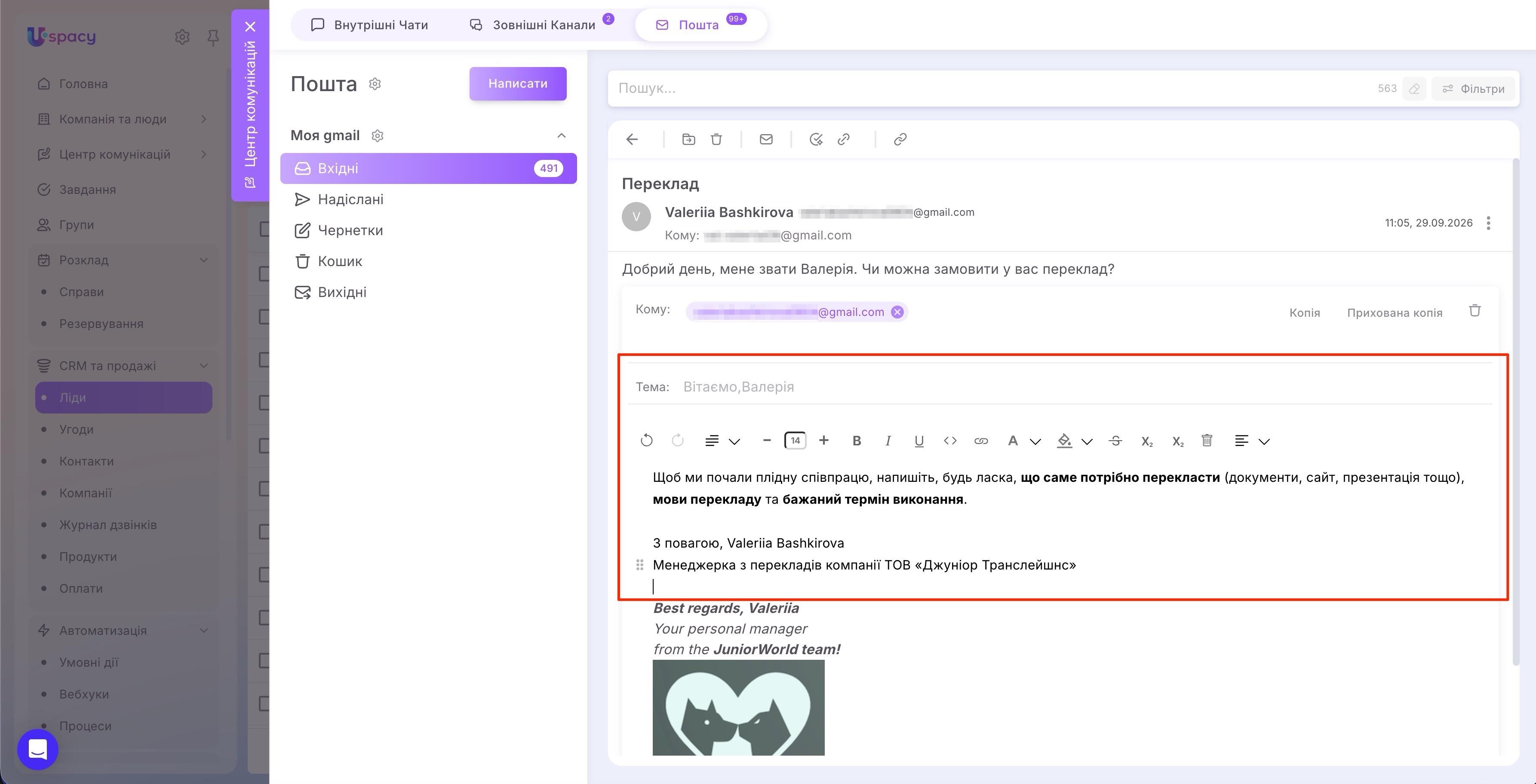This screenshot has width=1536, height=784.
Task: Open the Чернетки mail folder
Action: click(429, 231)
